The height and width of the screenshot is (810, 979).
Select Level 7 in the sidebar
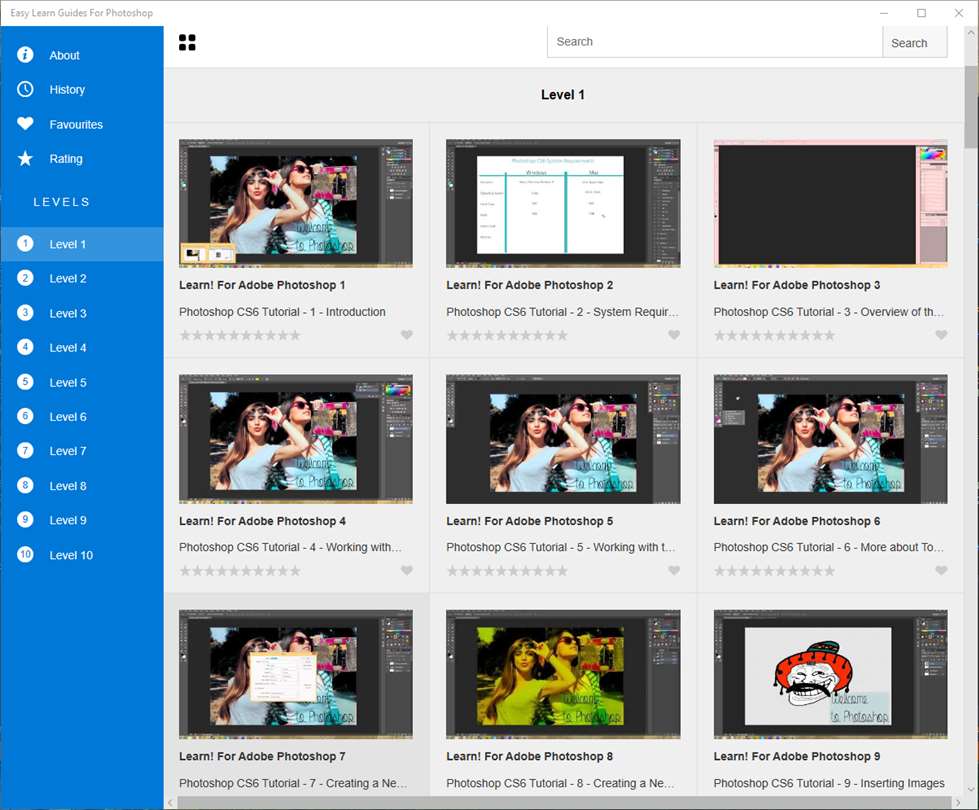pos(82,451)
